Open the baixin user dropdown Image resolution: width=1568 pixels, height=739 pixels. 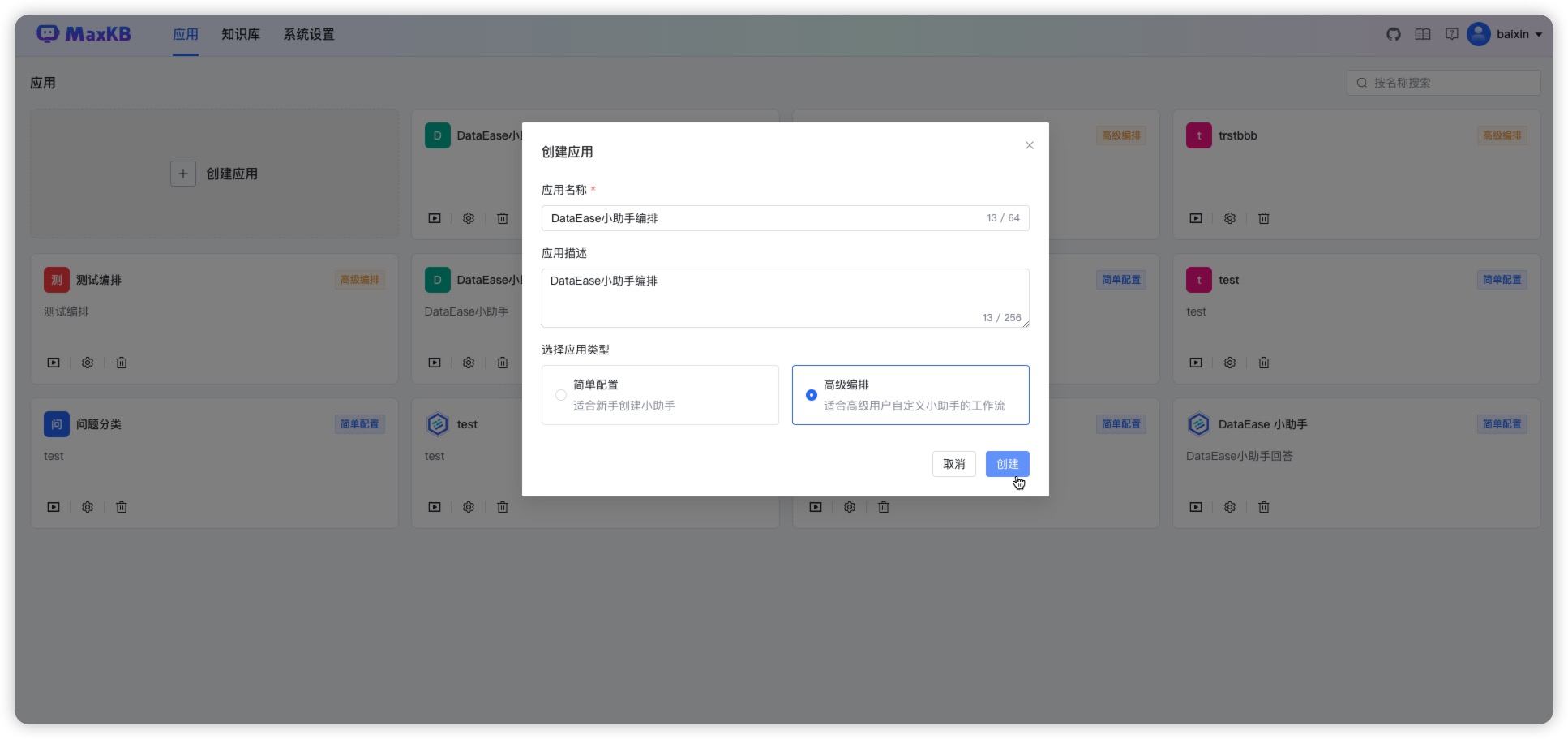(1519, 34)
